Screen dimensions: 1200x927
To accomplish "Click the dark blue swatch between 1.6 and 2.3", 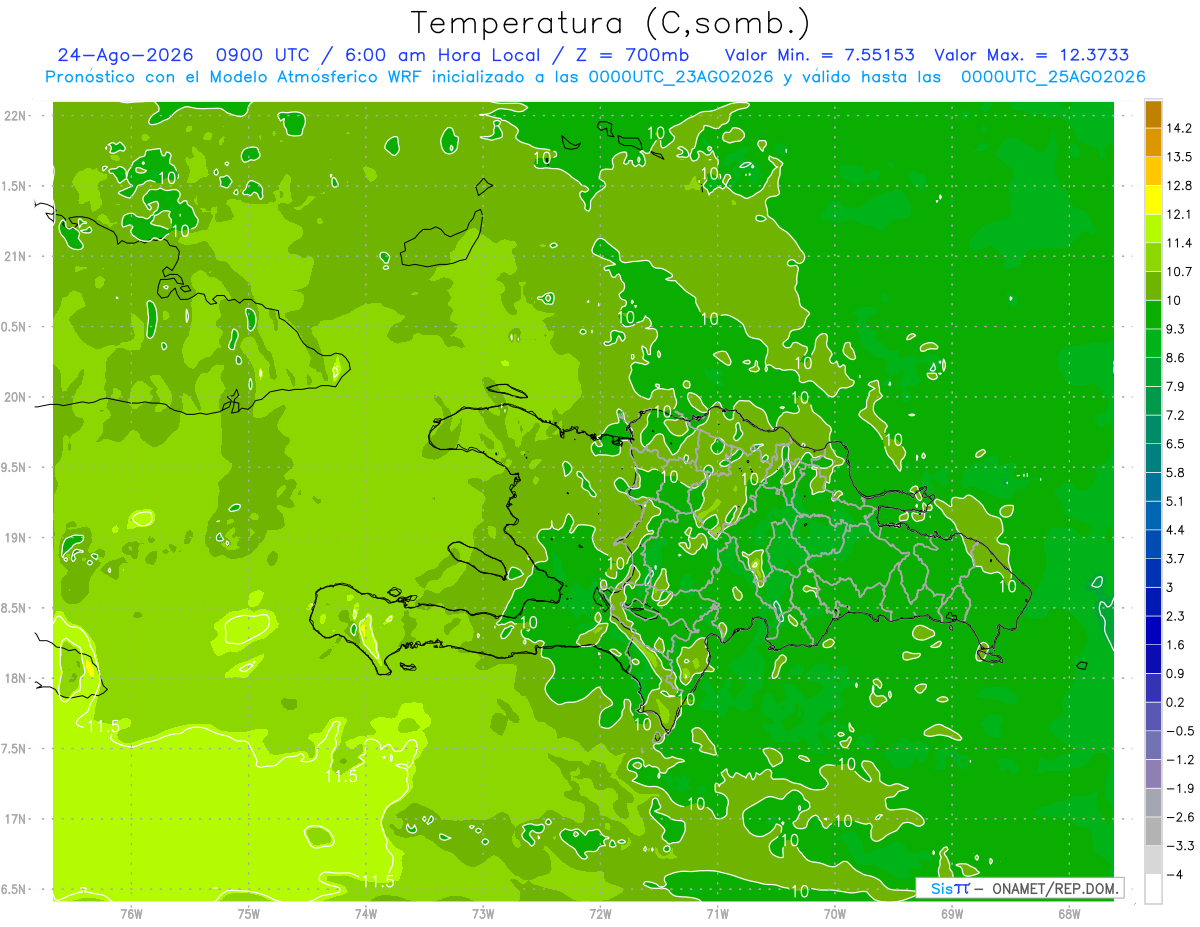I will click(1153, 630).
